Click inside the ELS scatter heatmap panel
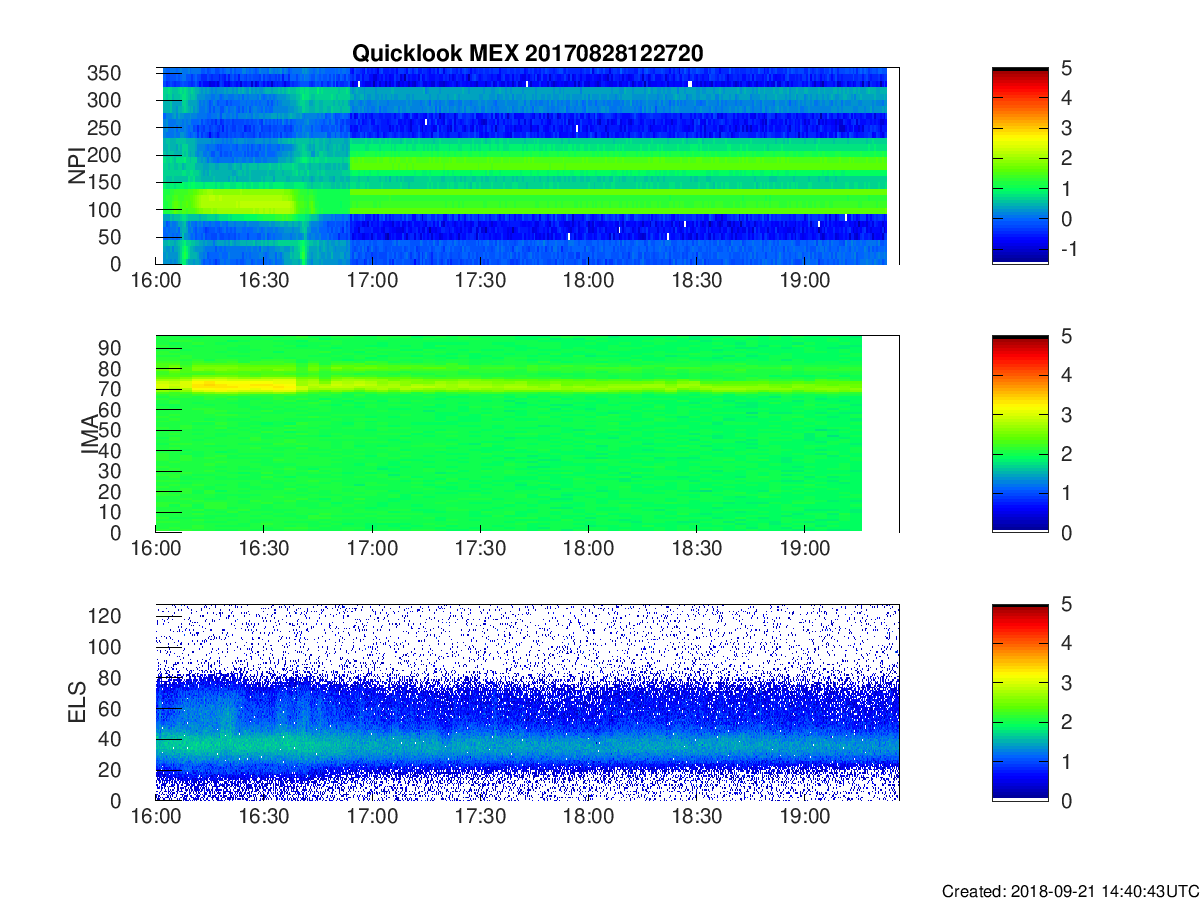The image size is (1200, 900). tap(527, 702)
